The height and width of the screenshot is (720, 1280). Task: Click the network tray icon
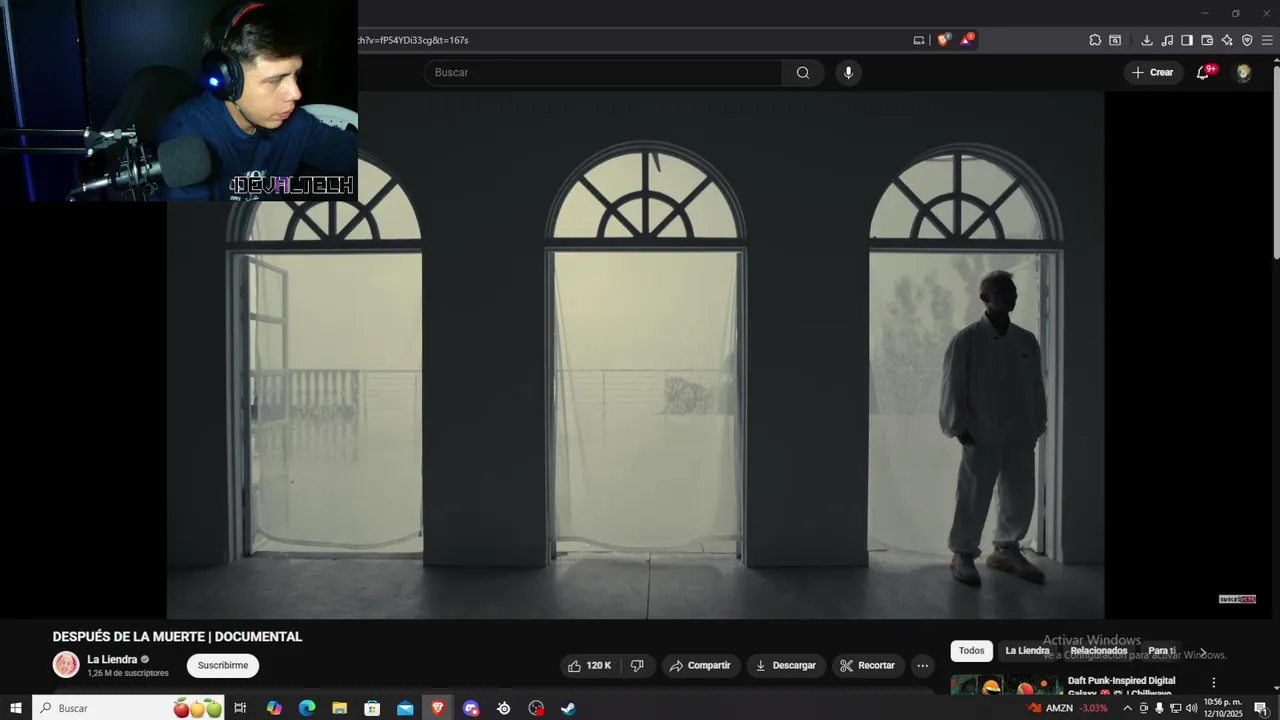click(x=1175, y=708)
